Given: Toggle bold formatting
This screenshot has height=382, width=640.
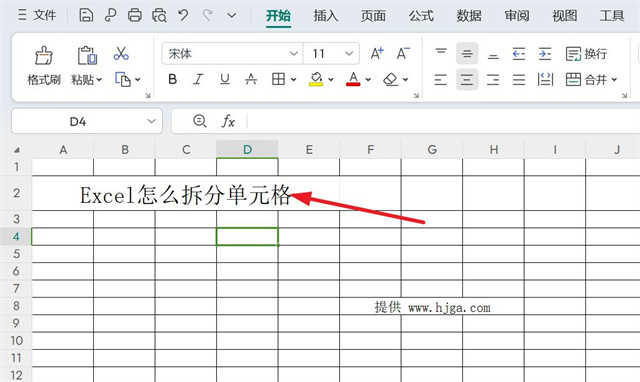Looking at the screenshot, I should tap(172, 79).
